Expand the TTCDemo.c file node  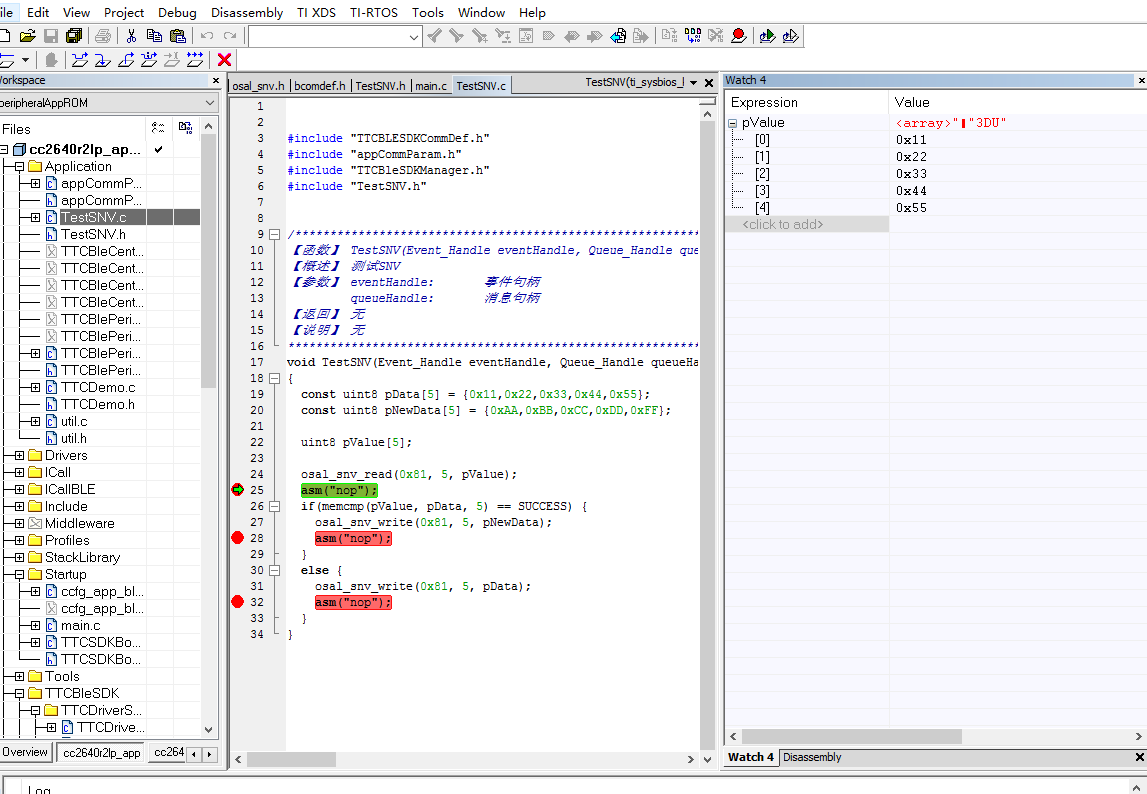point(35,387)
